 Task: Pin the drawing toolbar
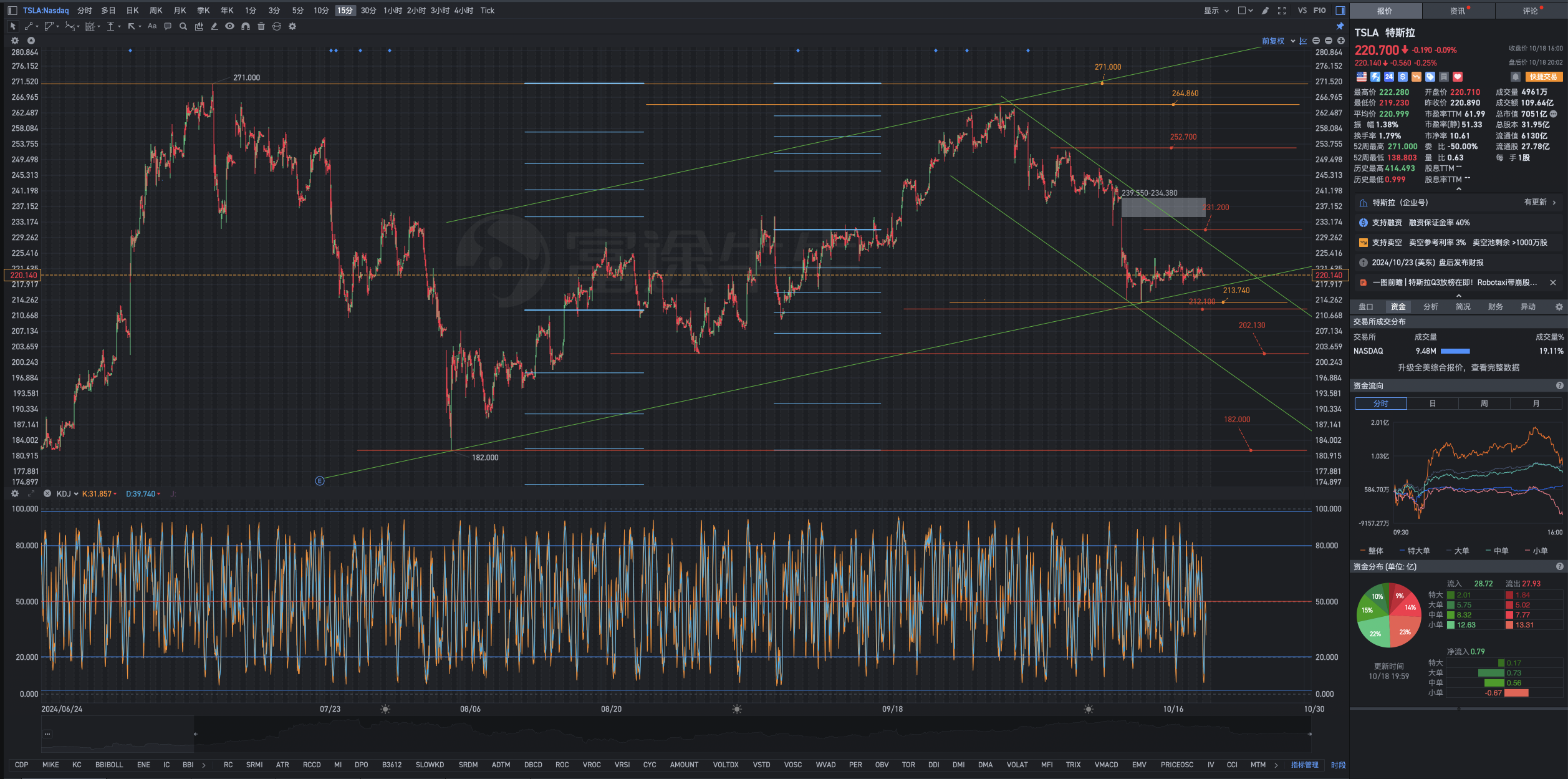pos(1340,26)
